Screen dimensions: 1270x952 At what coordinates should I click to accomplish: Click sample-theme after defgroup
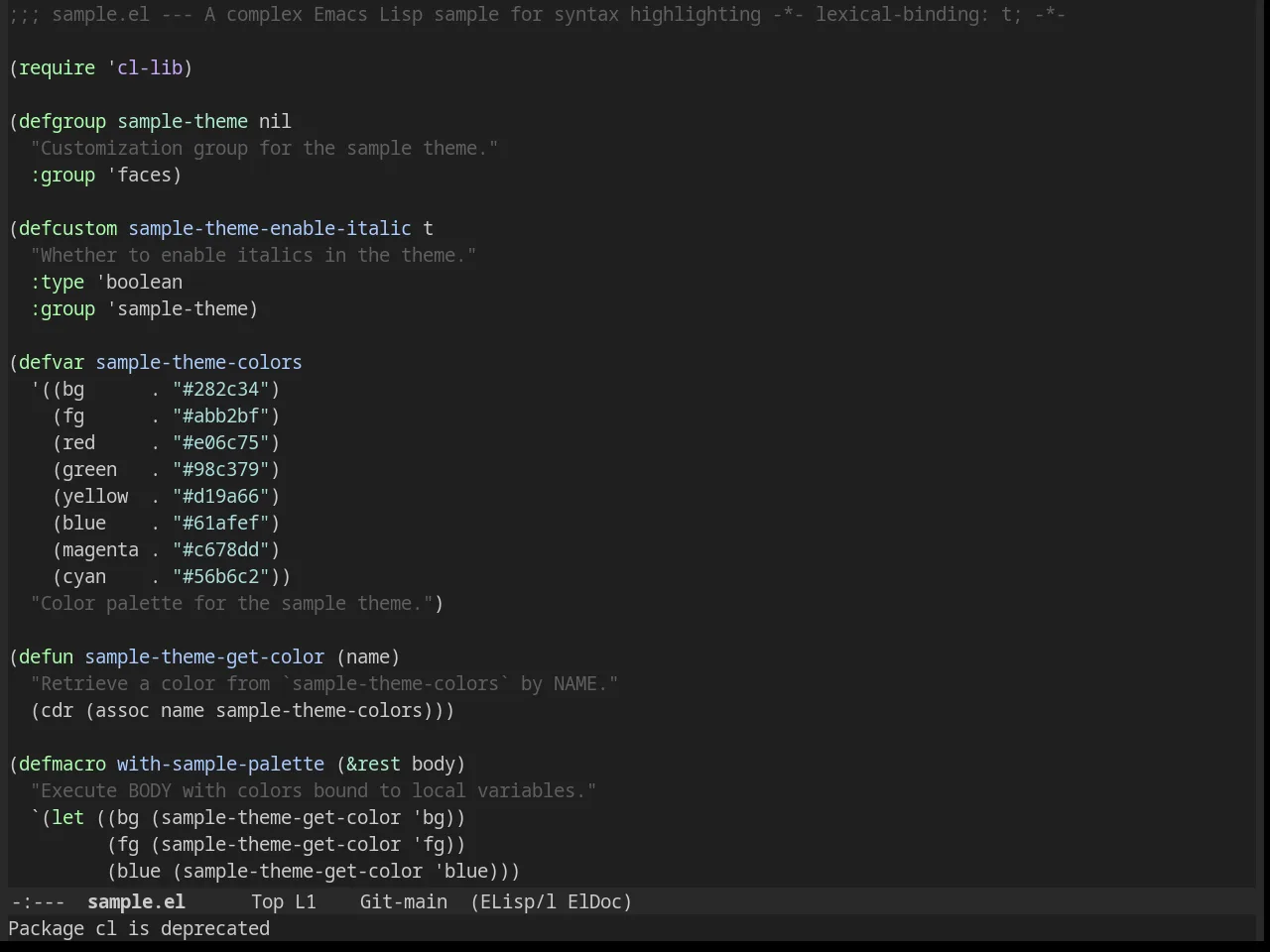pos(183,121)
